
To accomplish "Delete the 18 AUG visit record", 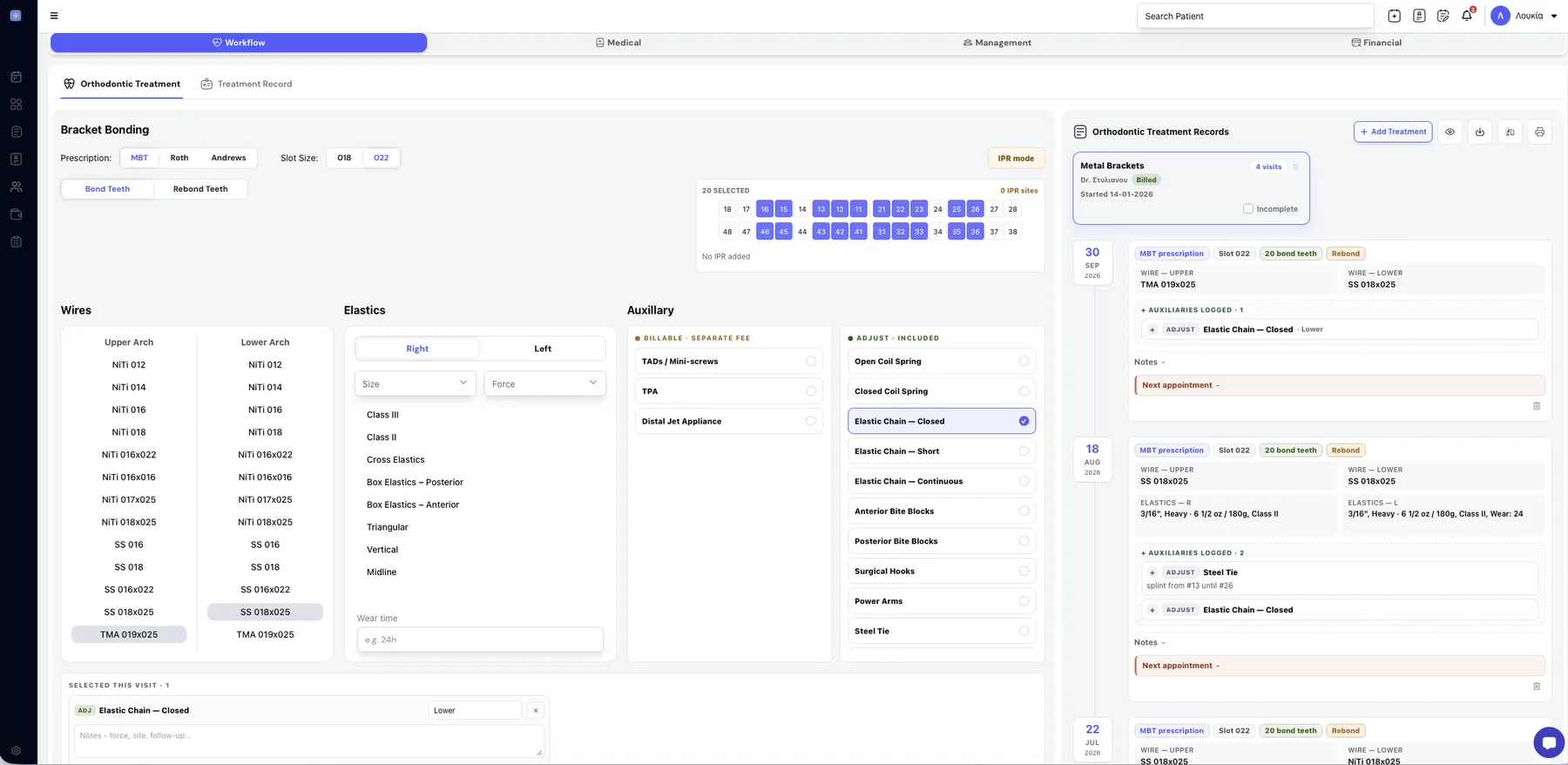I will point(1537,687).
